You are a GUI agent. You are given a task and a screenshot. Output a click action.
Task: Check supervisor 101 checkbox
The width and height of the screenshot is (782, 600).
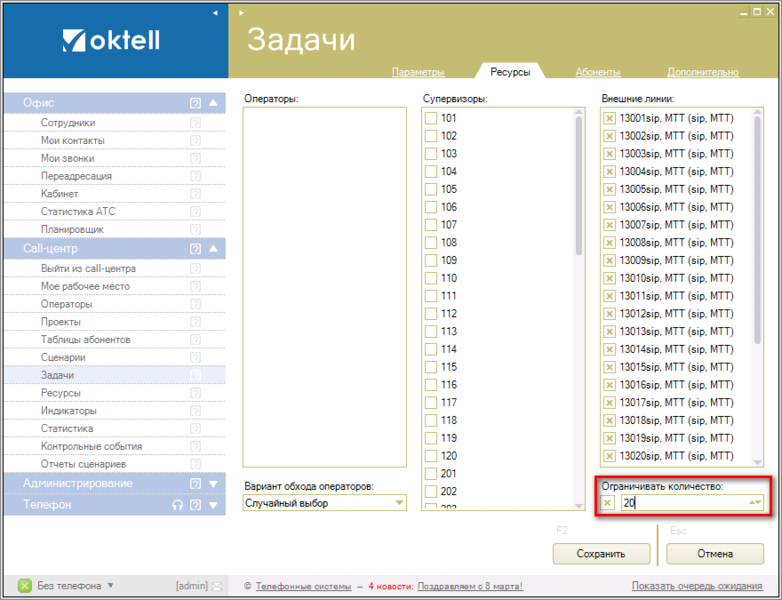click(x=431, y=119)
